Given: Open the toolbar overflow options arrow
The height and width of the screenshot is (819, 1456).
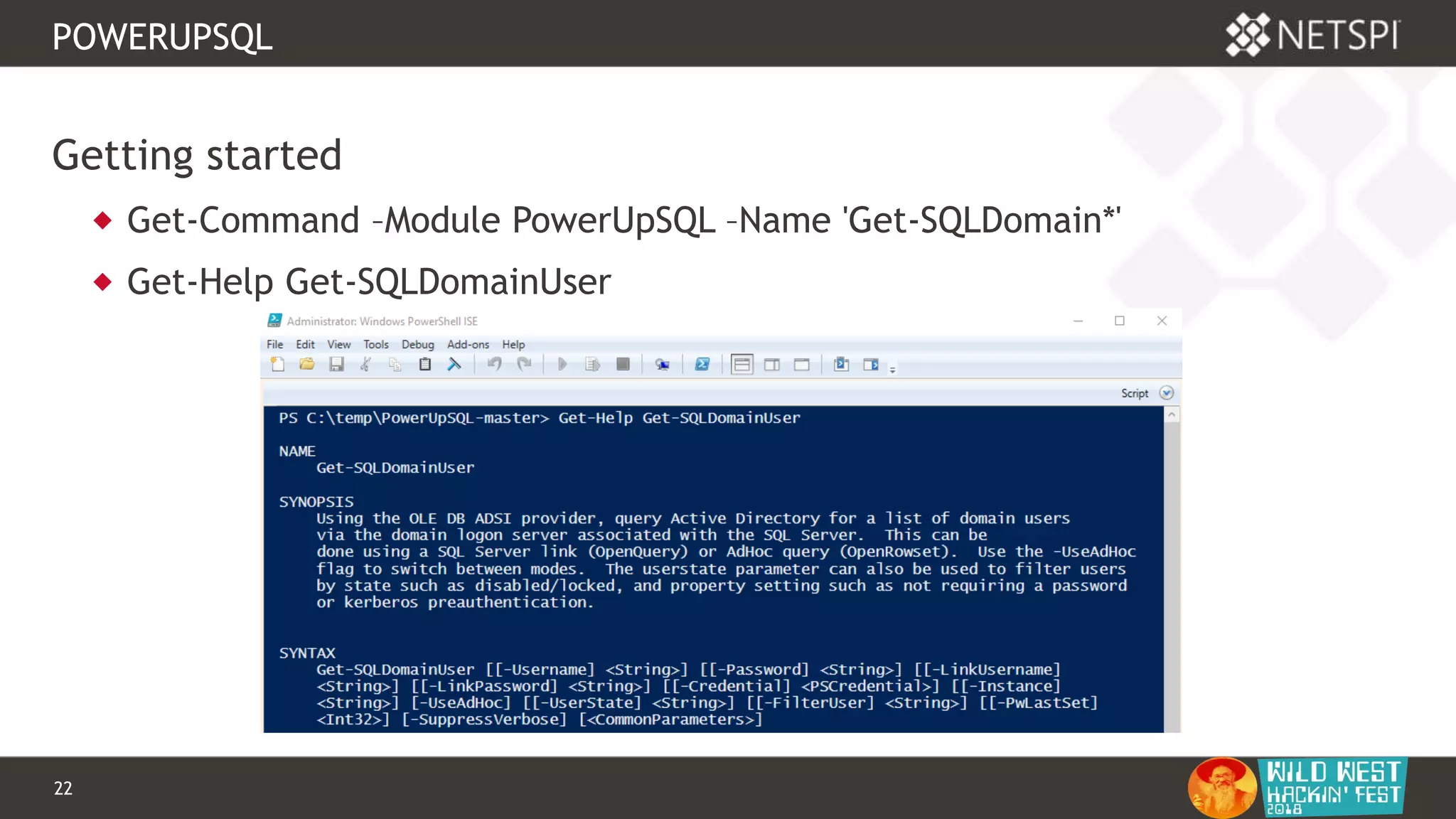Looking at the screenshot, I should [892, 368].
